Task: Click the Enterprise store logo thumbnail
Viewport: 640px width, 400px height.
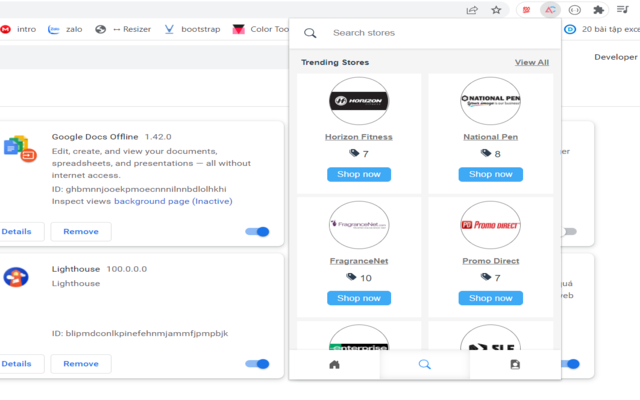Action: click(x=359, y=338)
